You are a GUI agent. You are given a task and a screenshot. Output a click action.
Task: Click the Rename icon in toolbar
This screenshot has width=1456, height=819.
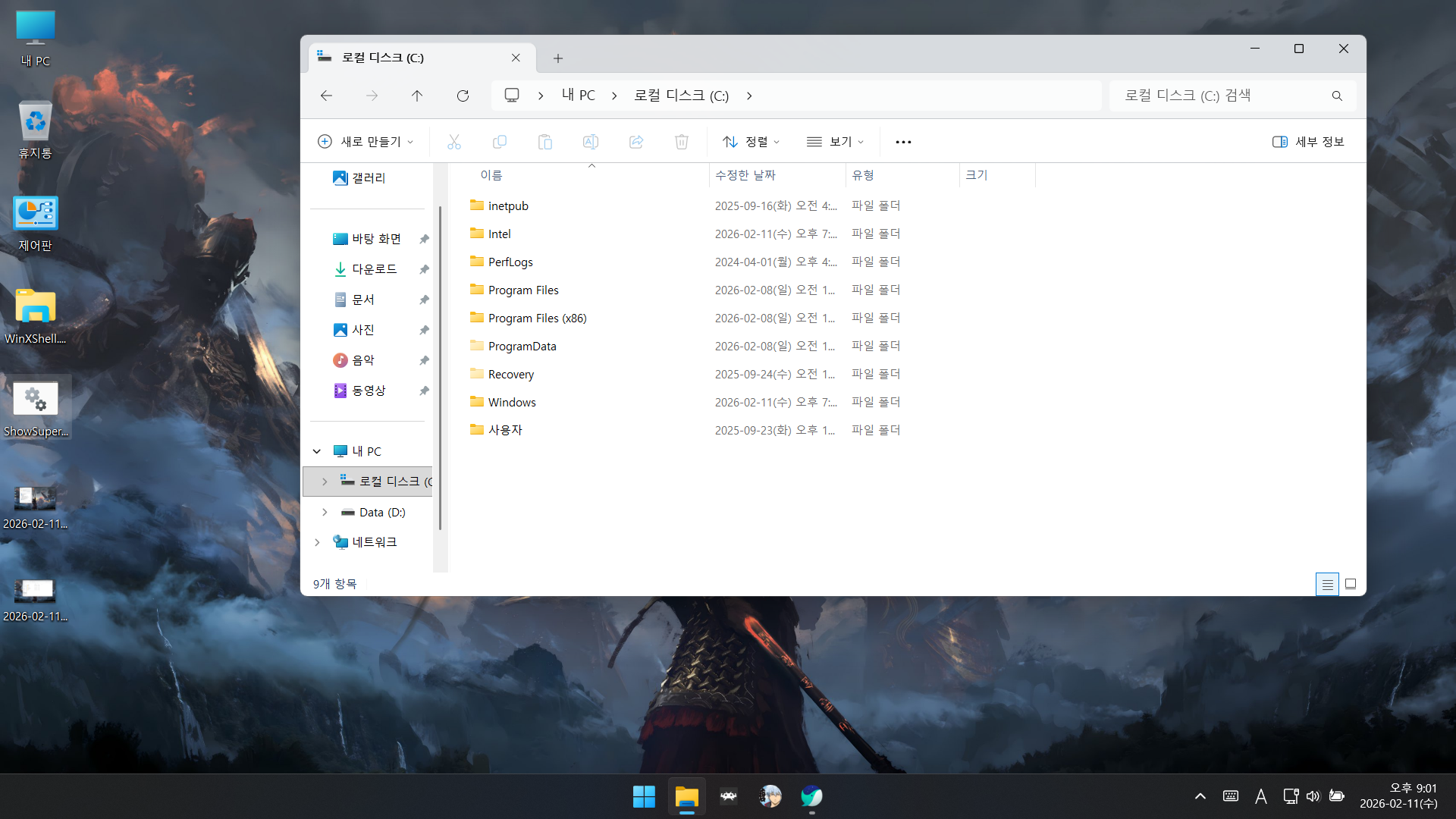[x=591, y=142]
